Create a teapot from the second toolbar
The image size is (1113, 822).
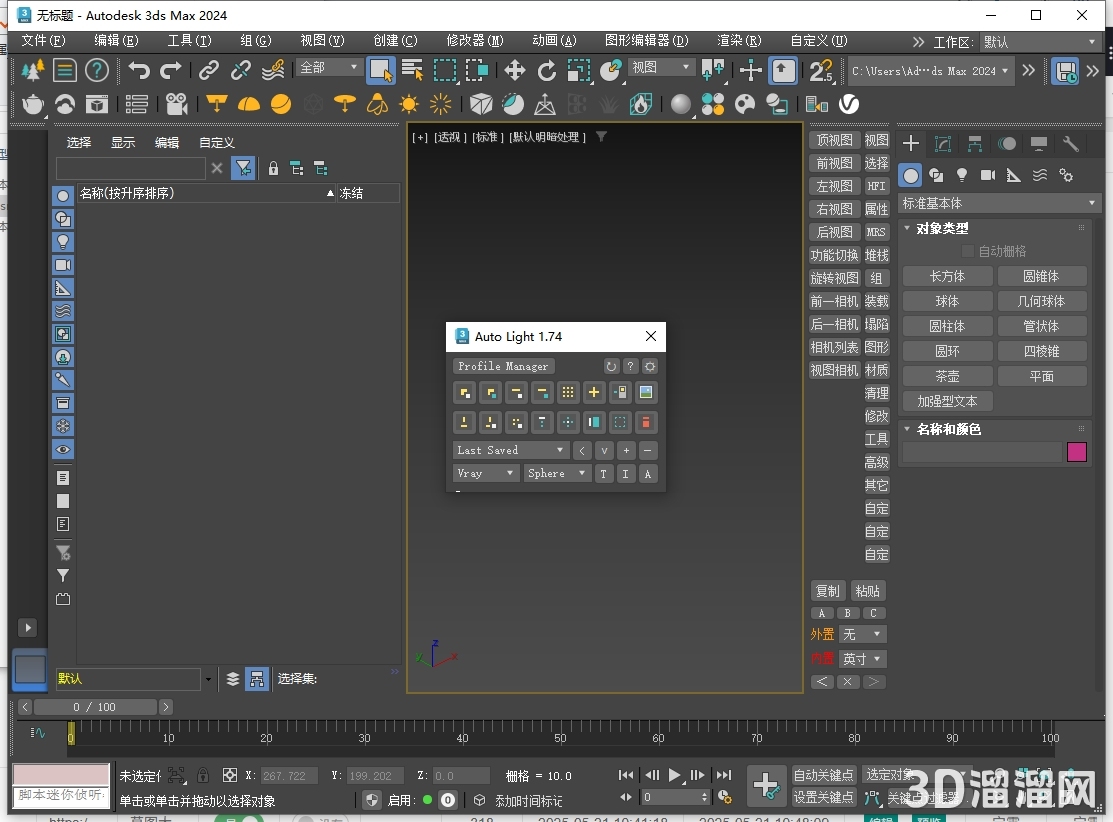click(33, 104)
